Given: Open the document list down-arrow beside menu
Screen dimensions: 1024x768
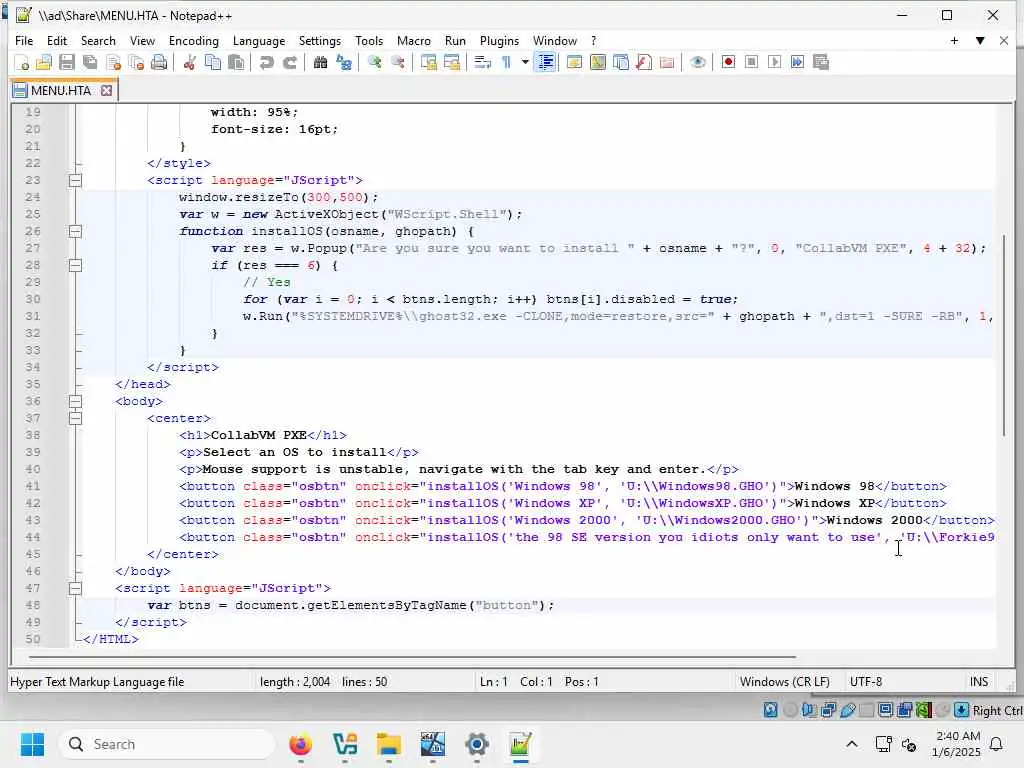Looking at the screenshot, I should click(980, 40).
